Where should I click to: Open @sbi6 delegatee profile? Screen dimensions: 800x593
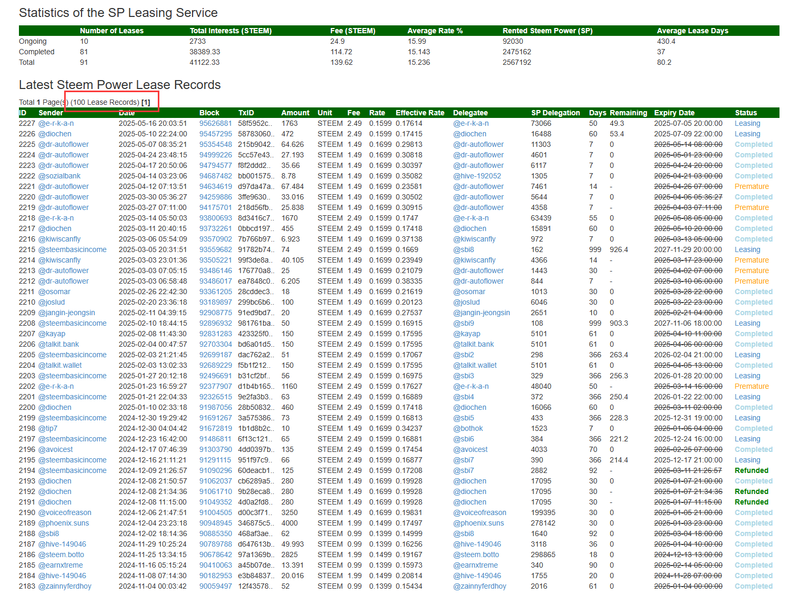463,439
